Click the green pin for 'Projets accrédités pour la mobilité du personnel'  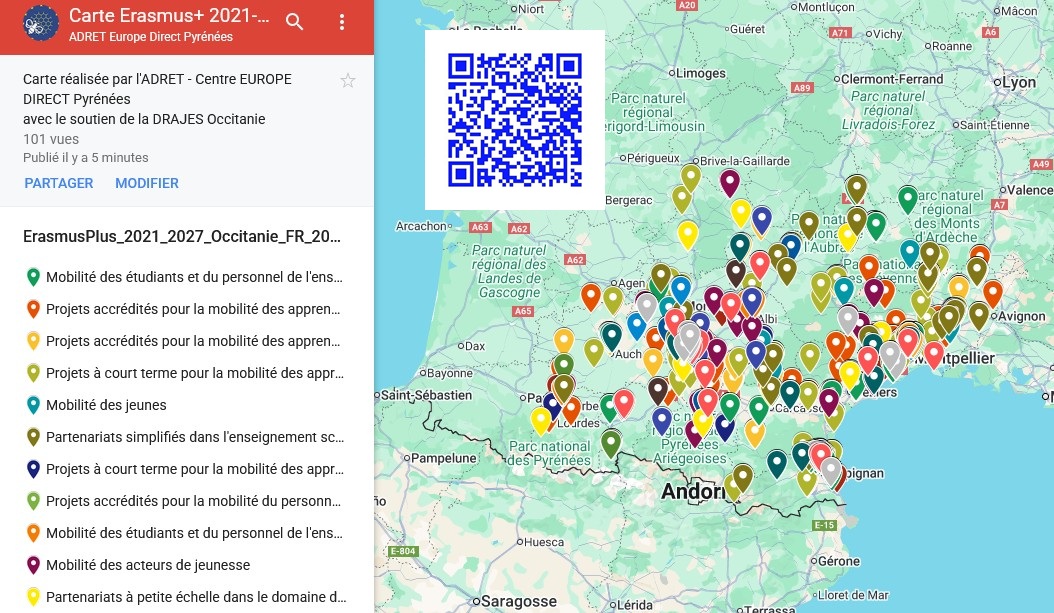click(33, 501)
